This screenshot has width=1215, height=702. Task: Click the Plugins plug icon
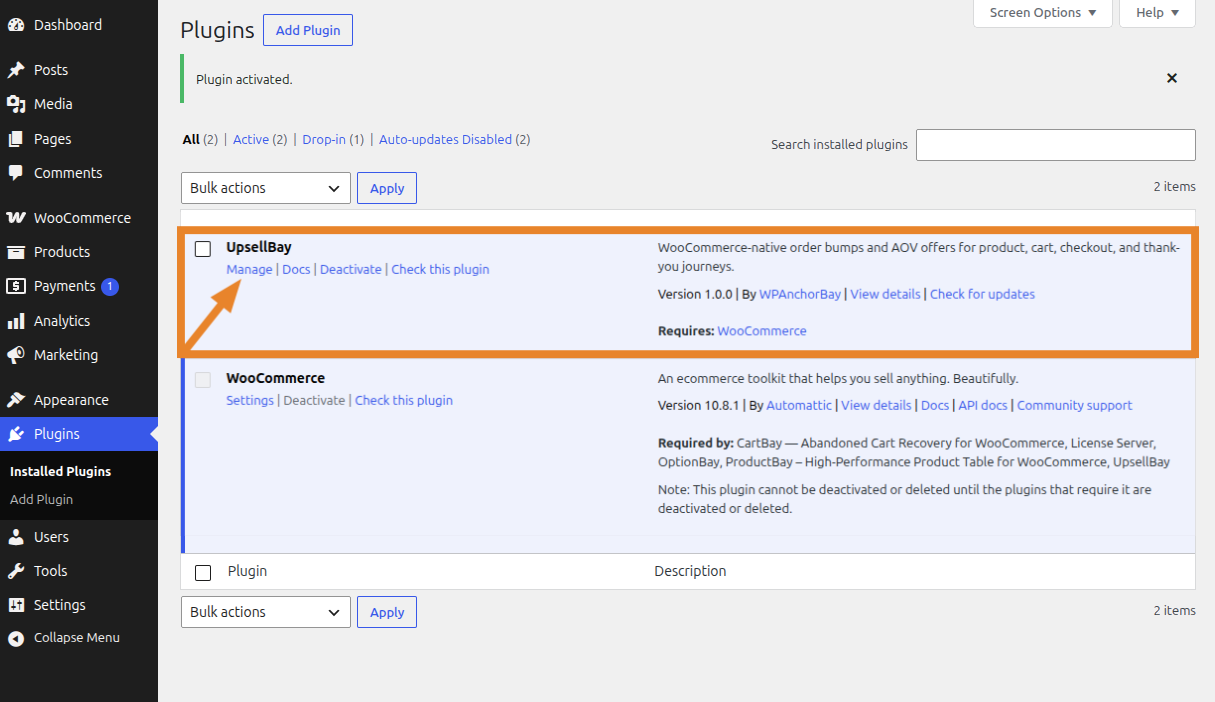[x=16, y=434]
